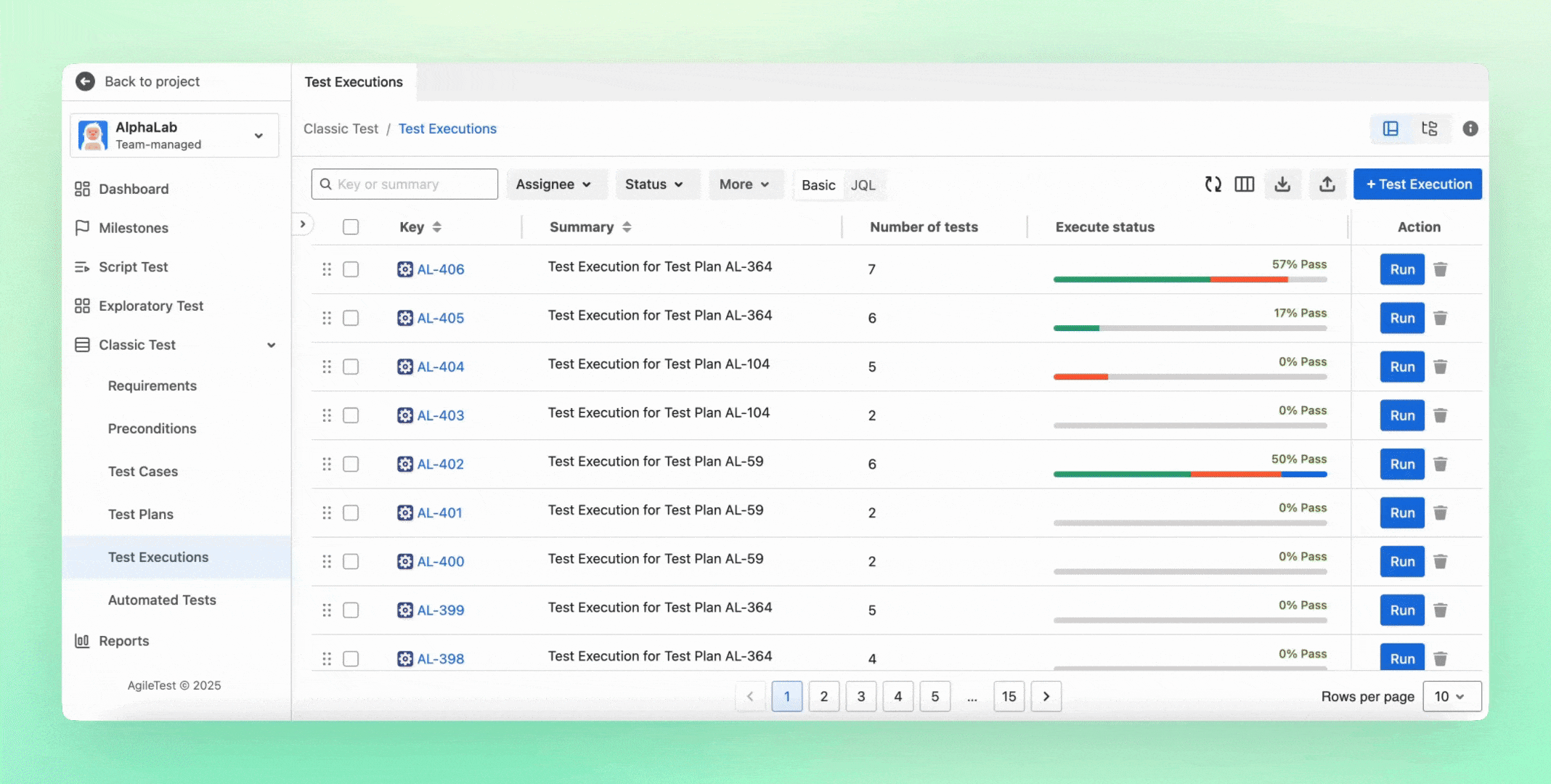The height and width of the screenshot is (784, 1551).
Task: Expand the AlphaLab project switcher
Action: (258, 135)
